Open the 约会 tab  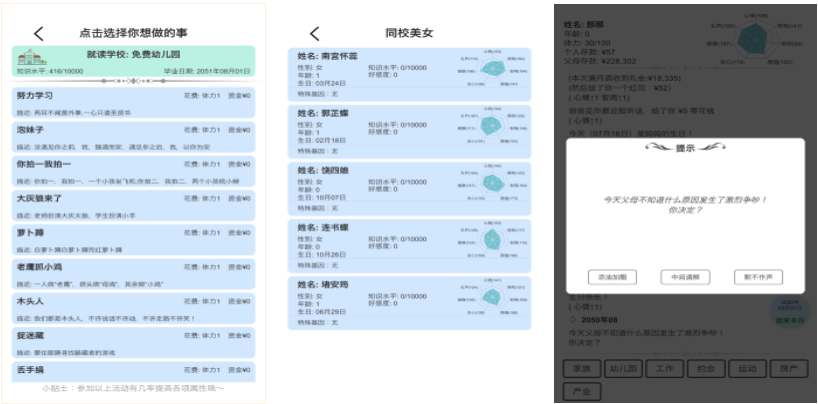point(707,368)
